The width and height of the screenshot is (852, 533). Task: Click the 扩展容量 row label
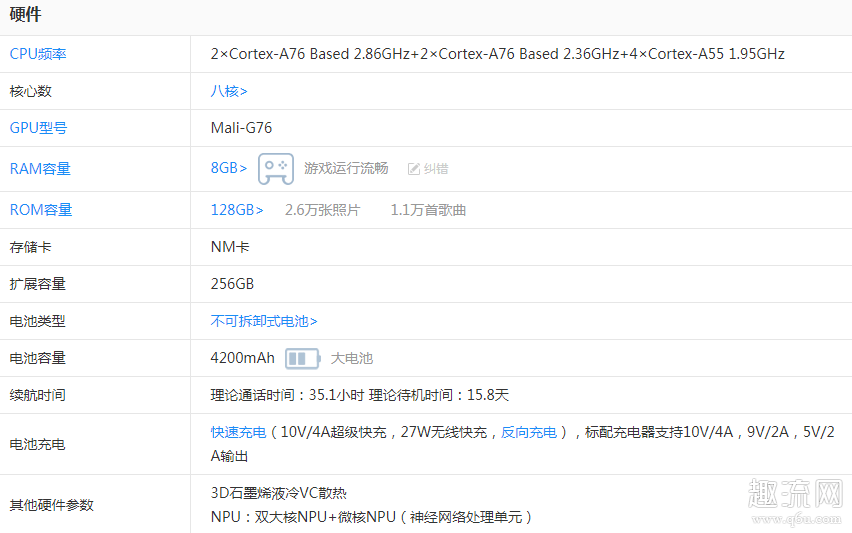click(37, 284)
